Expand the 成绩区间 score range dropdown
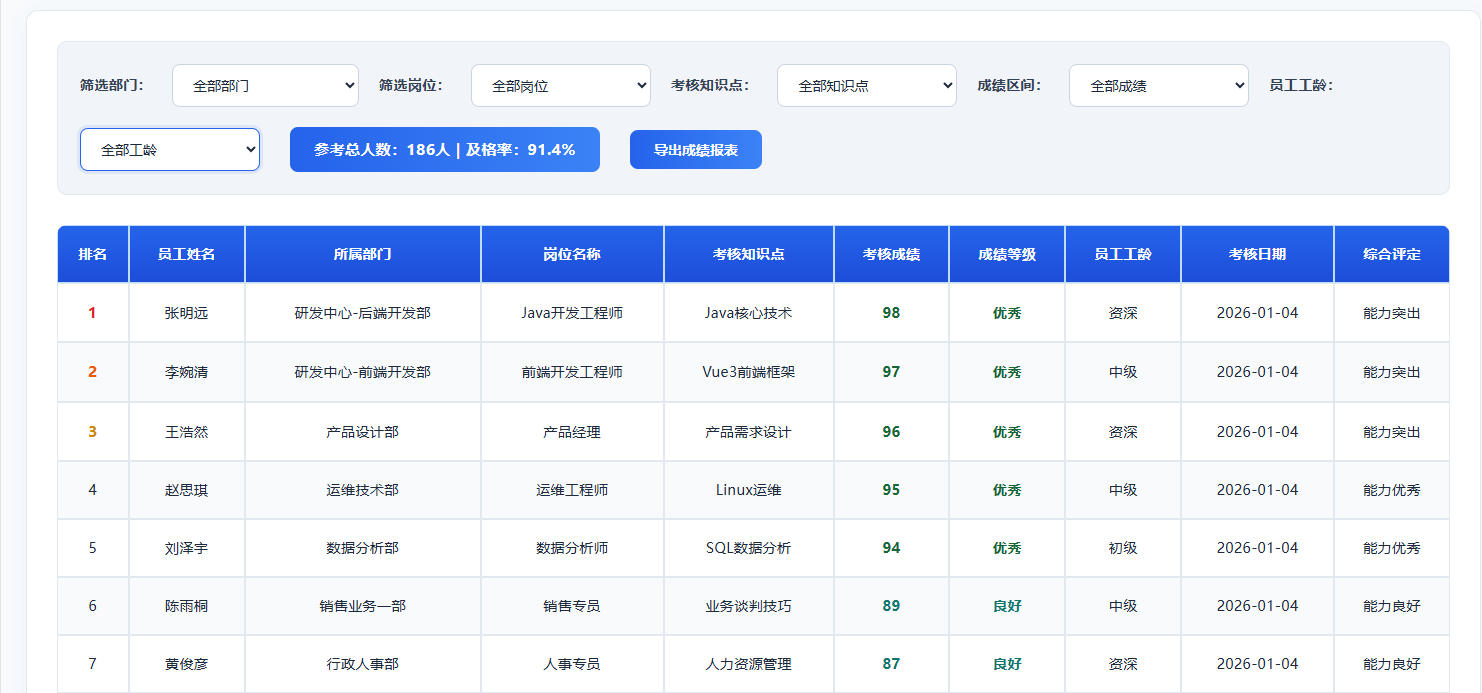Screen dimensions: 1482x693 [x=1158, y=86]
